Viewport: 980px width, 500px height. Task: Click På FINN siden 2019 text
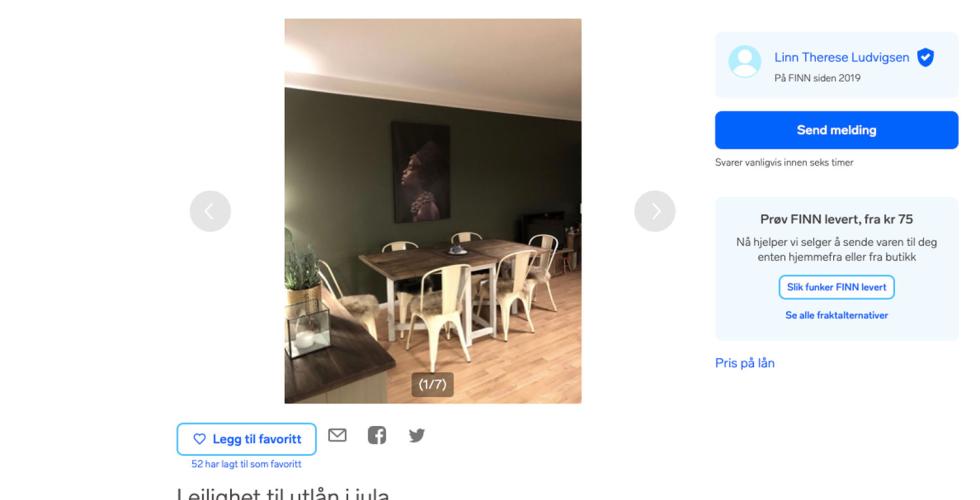[817, 78]
